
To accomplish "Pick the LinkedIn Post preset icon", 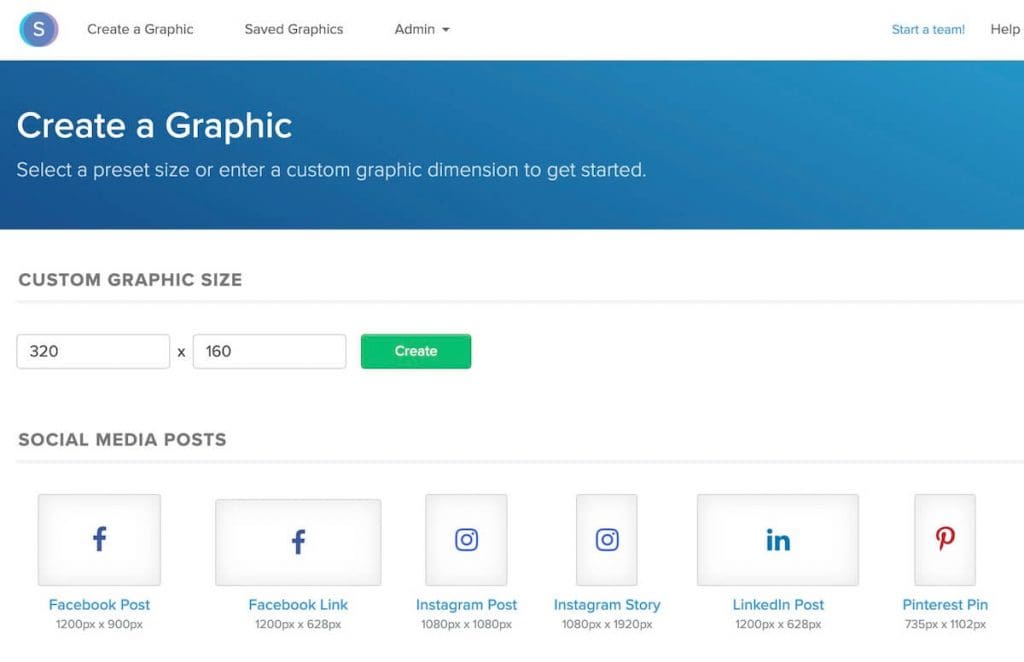I will [778, 539].
